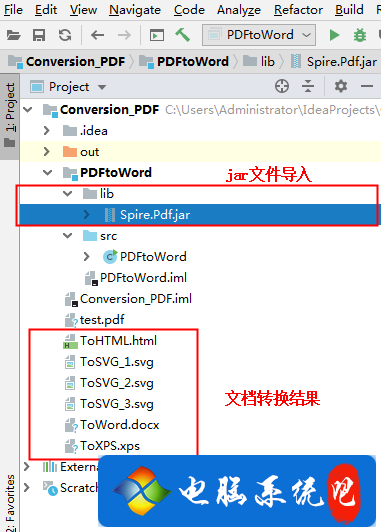Image resolution: width=381 pixels, height=532 pixels.
Task: Collapse the src folder
Action: (68, 236)
